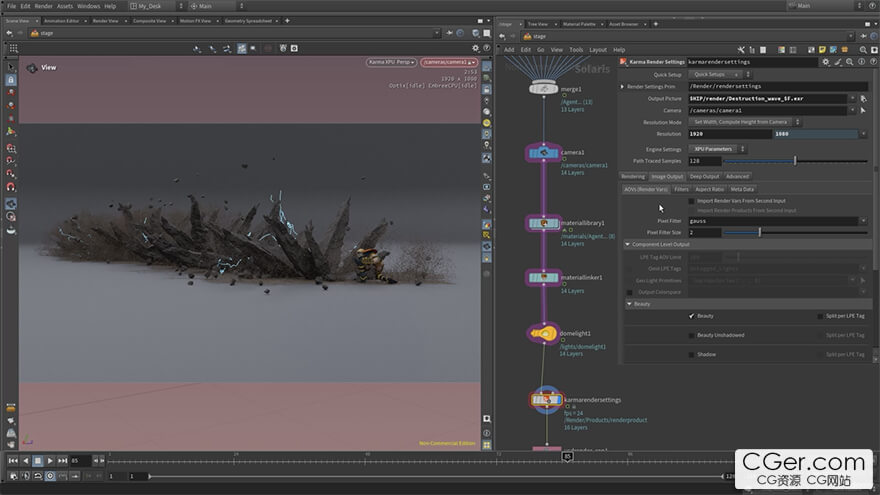Uncheck the Beauty AOV checkbox
Viewport: 880px width, 495px height.
[x=691, y=316]
